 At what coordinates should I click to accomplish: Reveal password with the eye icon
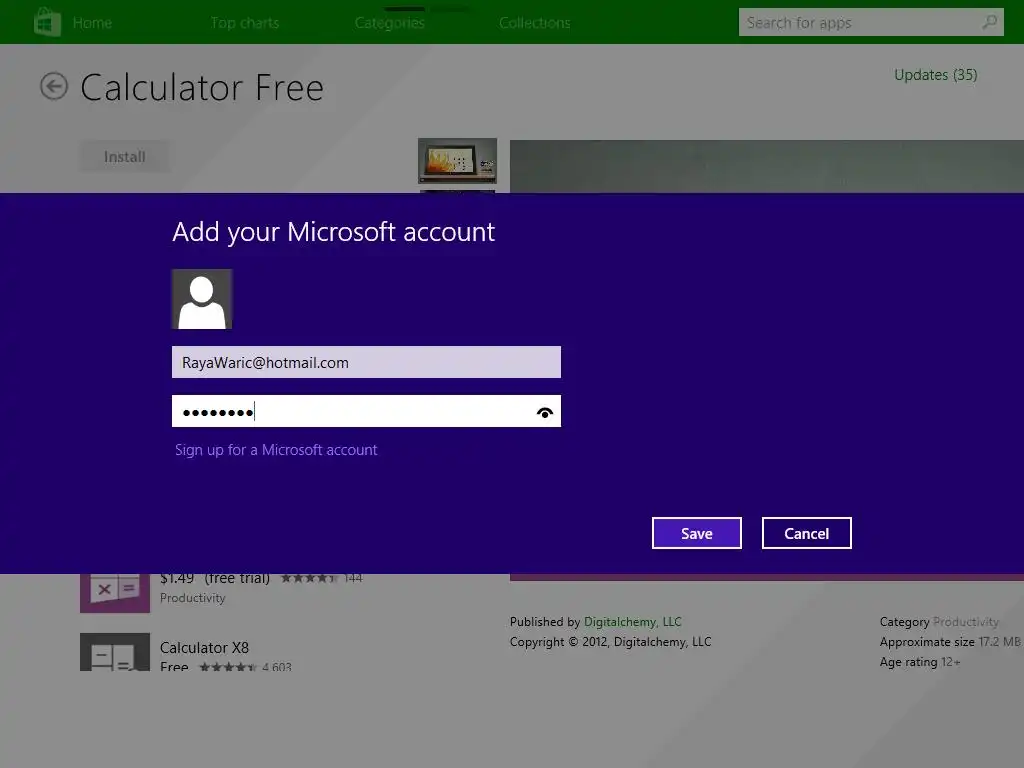[545, 412]
